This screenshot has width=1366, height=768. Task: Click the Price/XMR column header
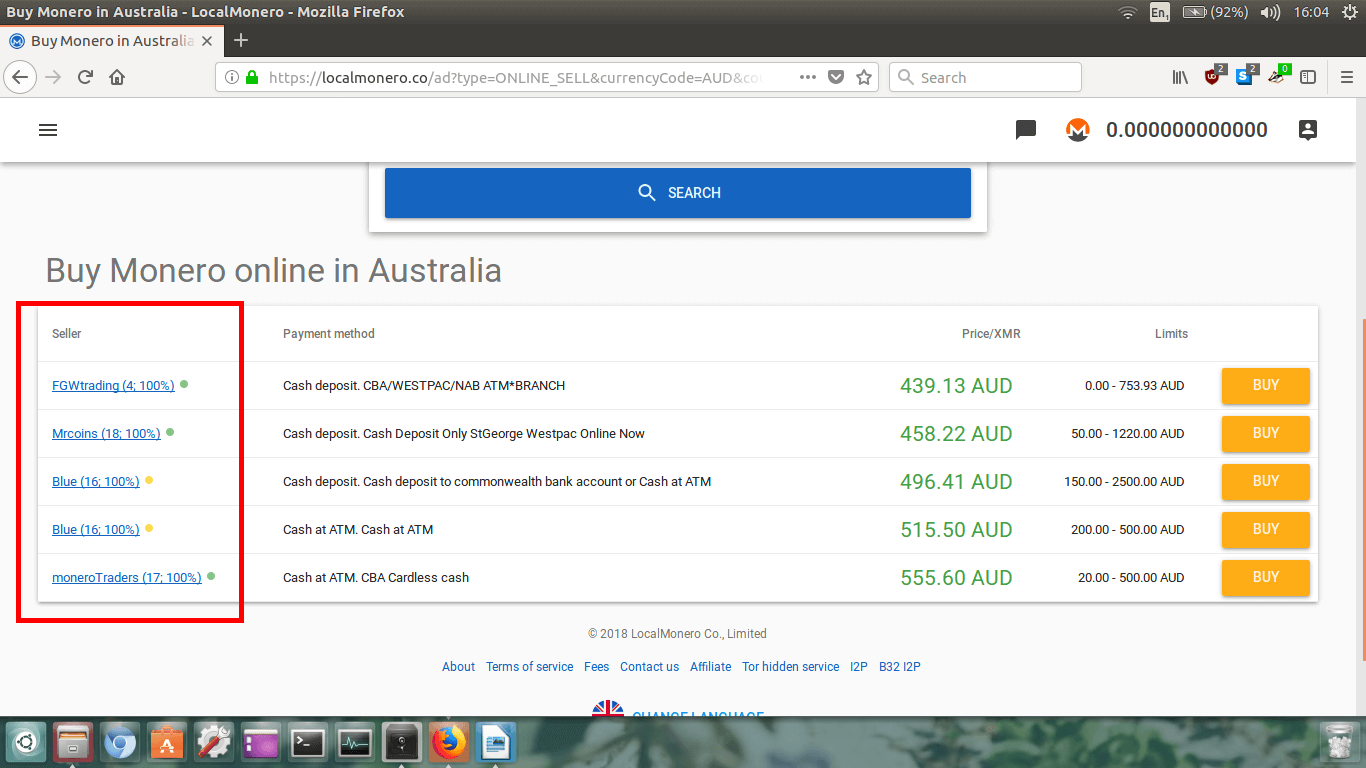(x=991, y=334)
